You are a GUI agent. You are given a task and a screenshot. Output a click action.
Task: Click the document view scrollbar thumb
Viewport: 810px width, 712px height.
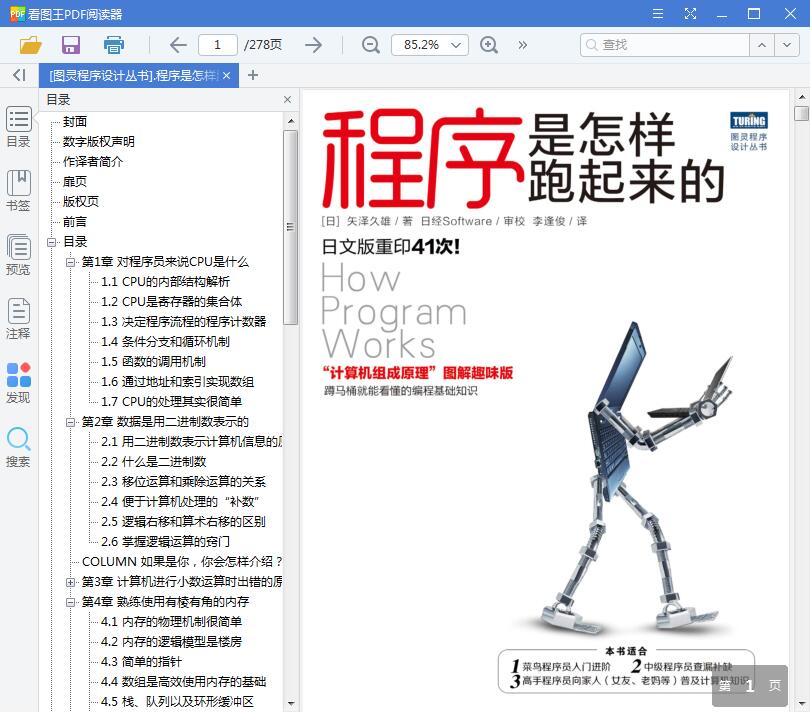(801, 113)
